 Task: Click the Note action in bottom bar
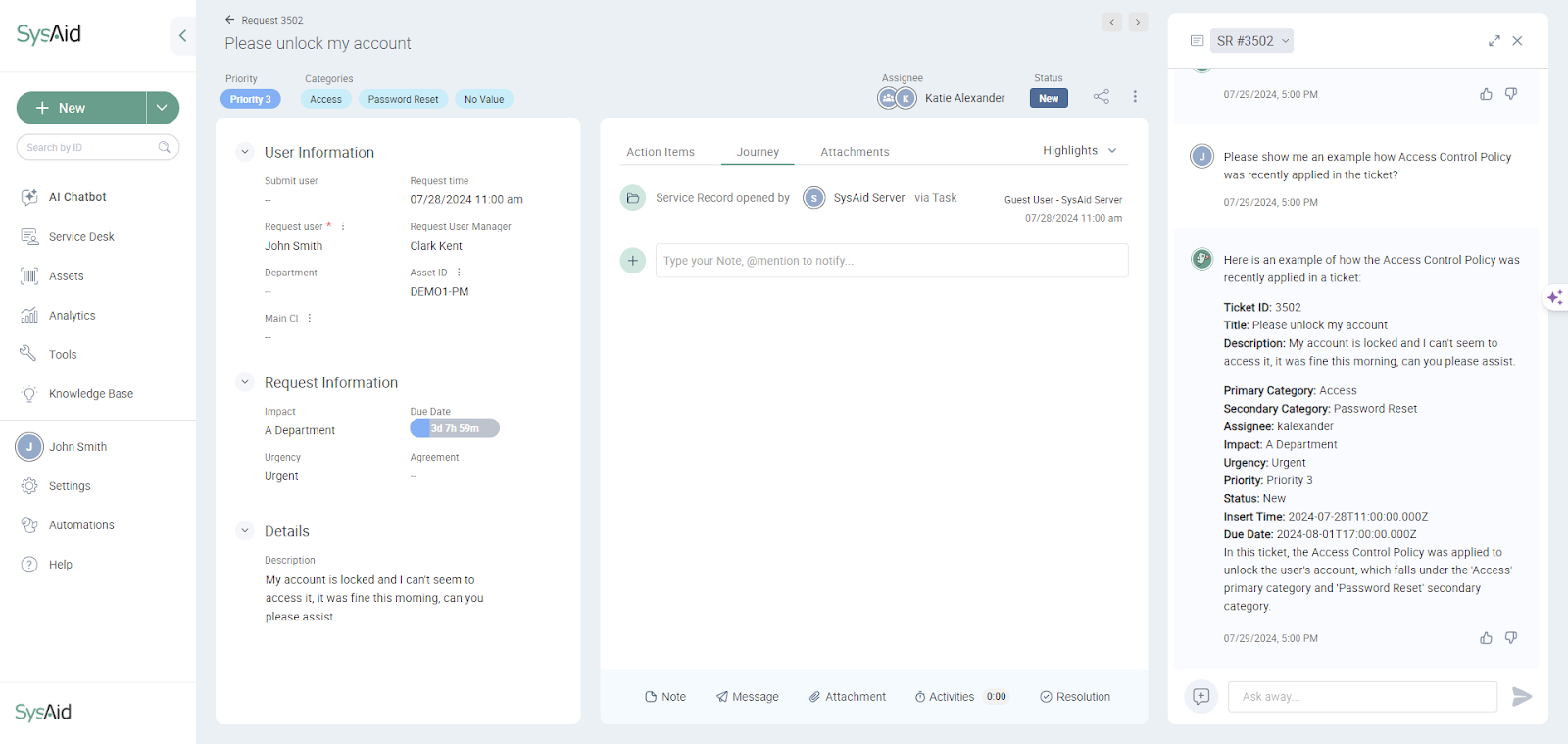[665, 697]
